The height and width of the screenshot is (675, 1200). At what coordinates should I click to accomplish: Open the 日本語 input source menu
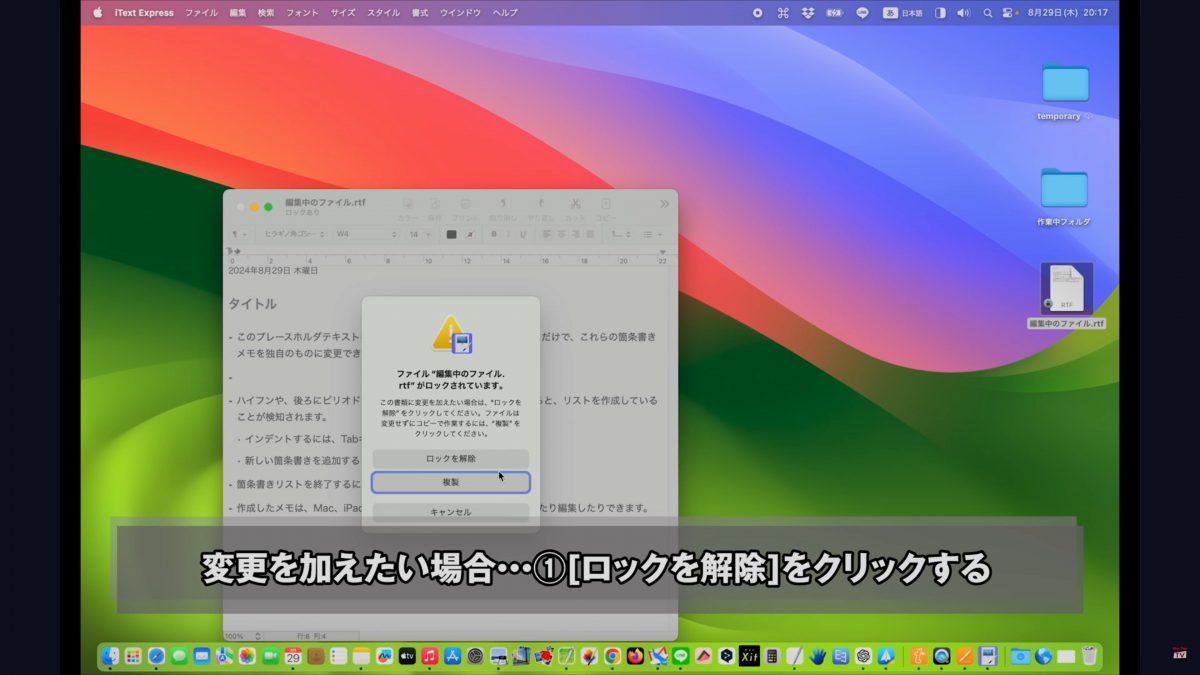pos(902,13)
